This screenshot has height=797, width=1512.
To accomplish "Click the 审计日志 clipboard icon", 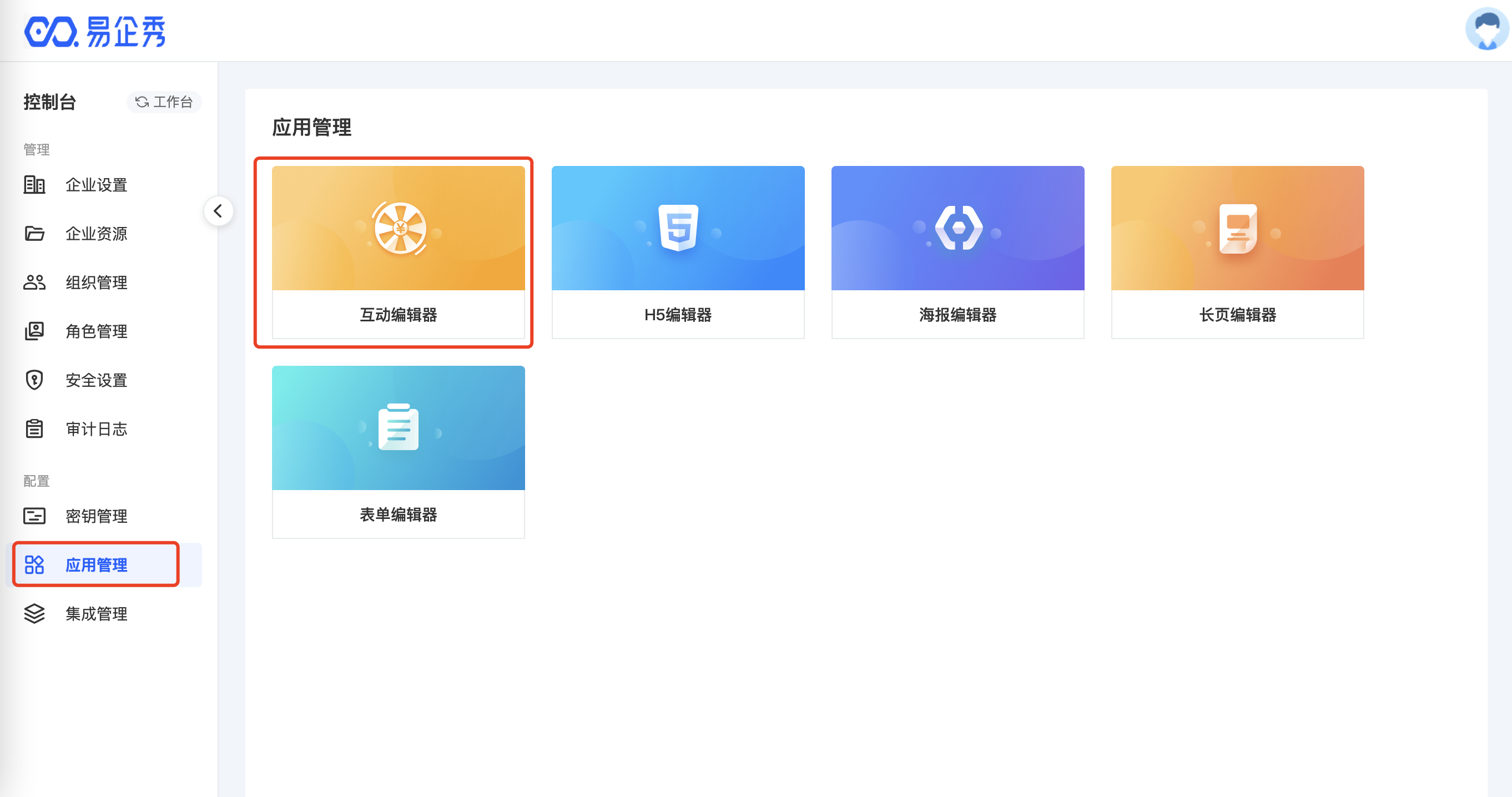I will 34,428.
